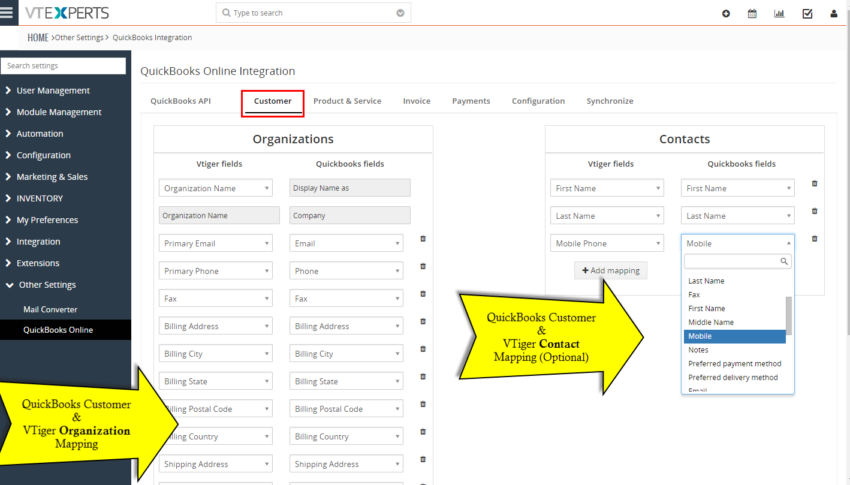Open Vtiger Primary Email dropdown
Image resolution: width=850 pixels, height=485 pixels.
tap(215, 243)
